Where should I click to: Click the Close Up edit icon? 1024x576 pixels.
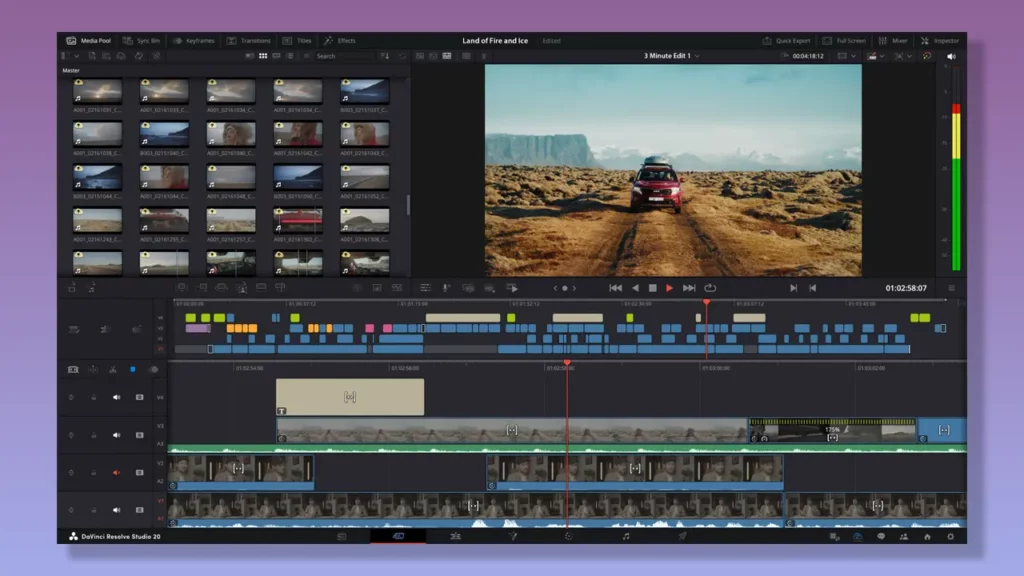tap(242, 287)
